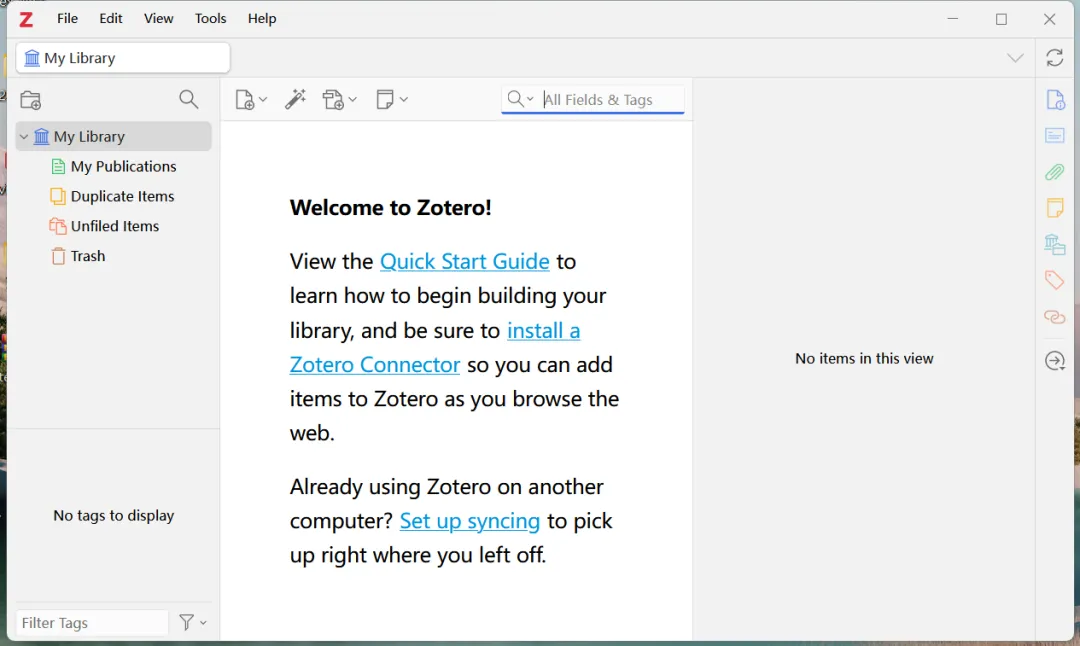Screen dimensions: 1080x646
Task: Open the search mode dropdown magnifier
Action: (520, 99)
